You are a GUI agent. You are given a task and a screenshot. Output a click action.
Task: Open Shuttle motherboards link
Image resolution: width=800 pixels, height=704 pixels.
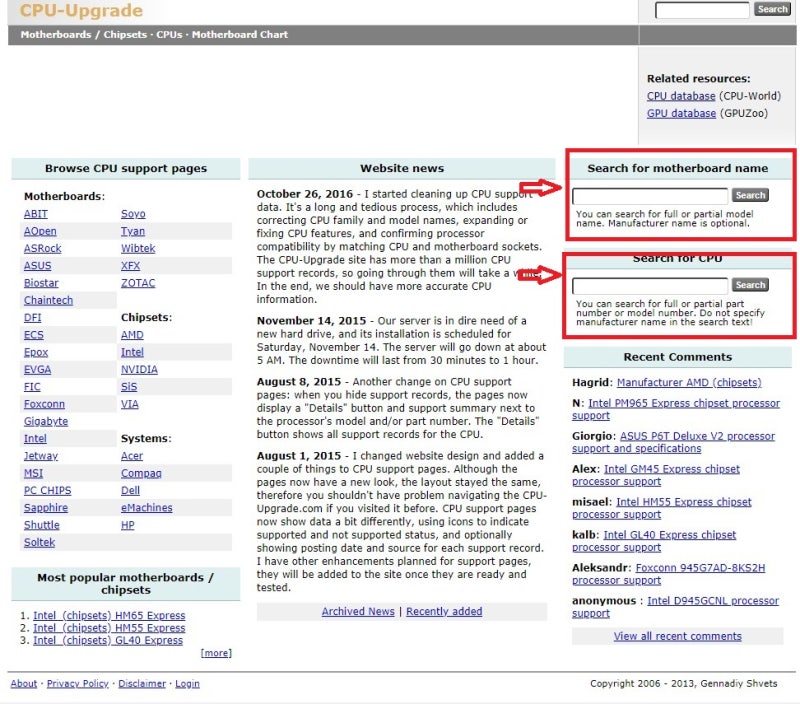[42, 525]
